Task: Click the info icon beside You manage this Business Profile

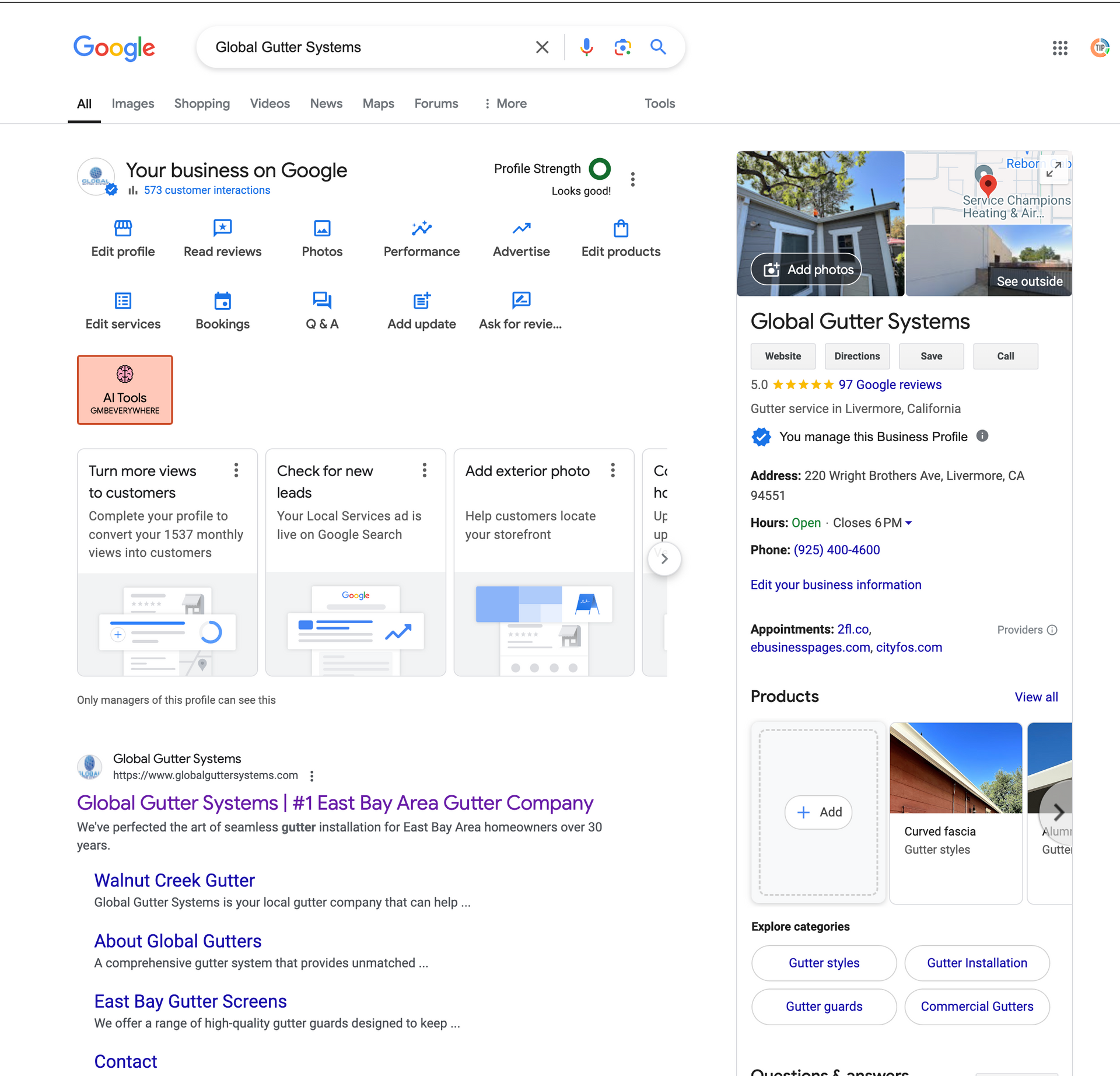Action: pos(982,436)
